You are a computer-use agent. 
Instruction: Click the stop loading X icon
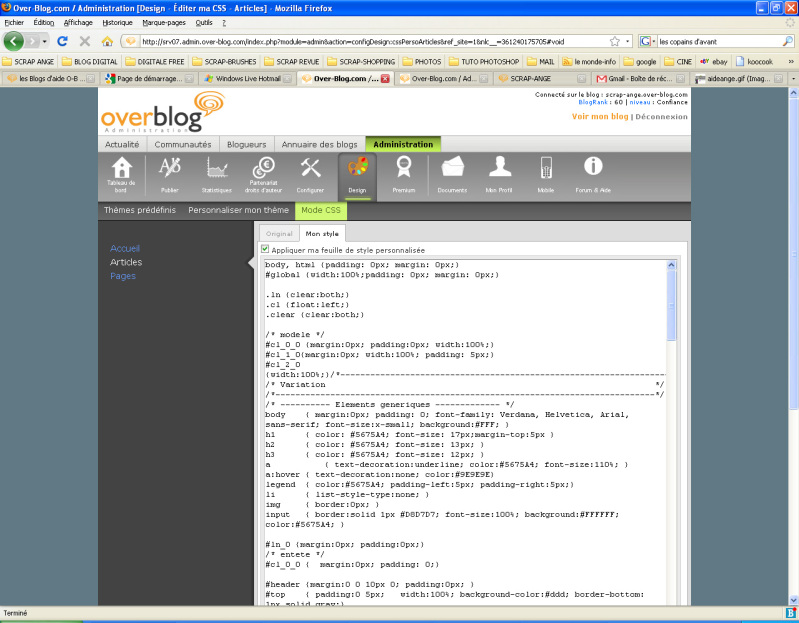pyautogui.click(x=85, y=41)
